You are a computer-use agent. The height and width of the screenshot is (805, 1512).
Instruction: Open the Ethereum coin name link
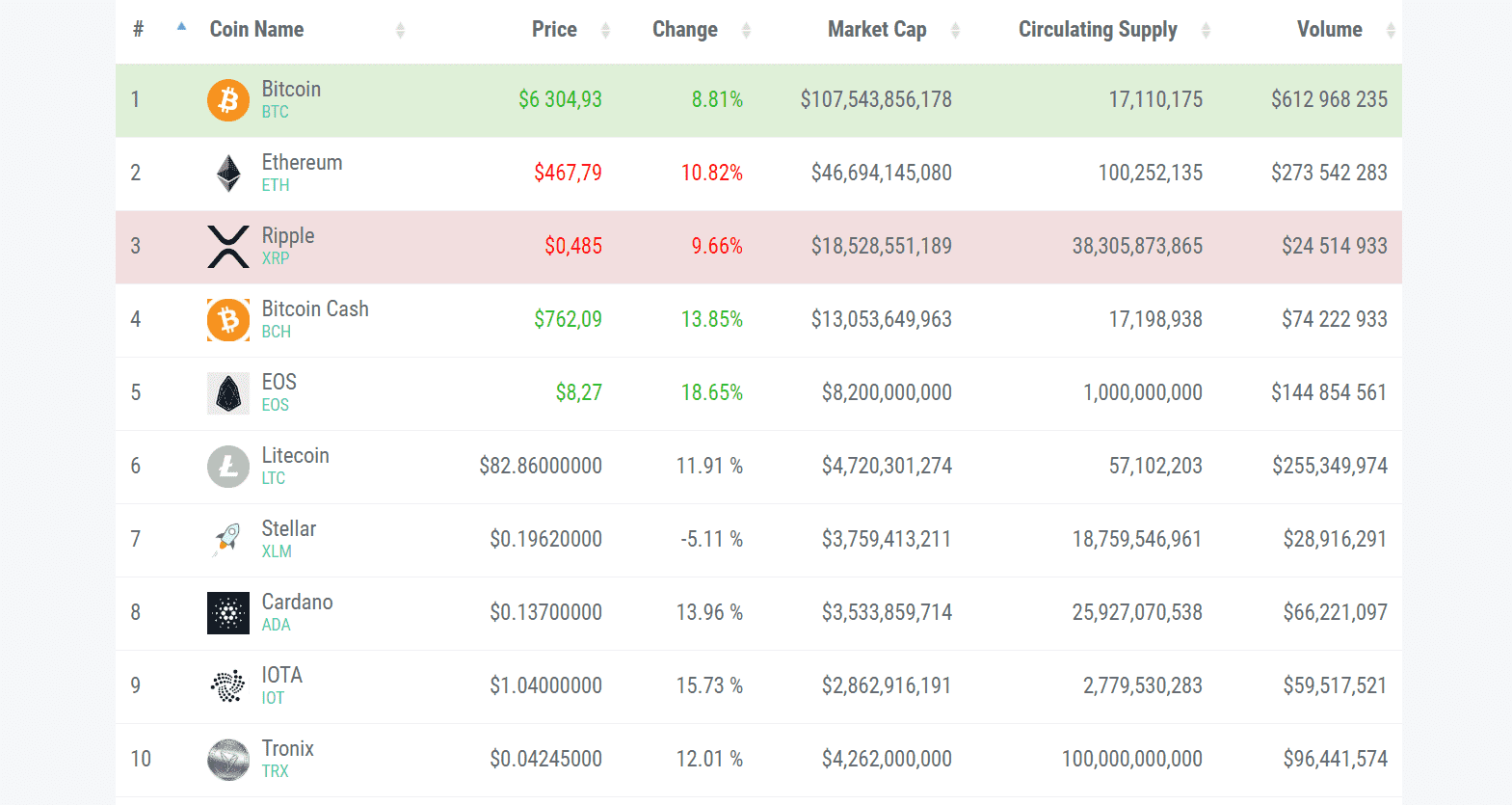(303, 163)
